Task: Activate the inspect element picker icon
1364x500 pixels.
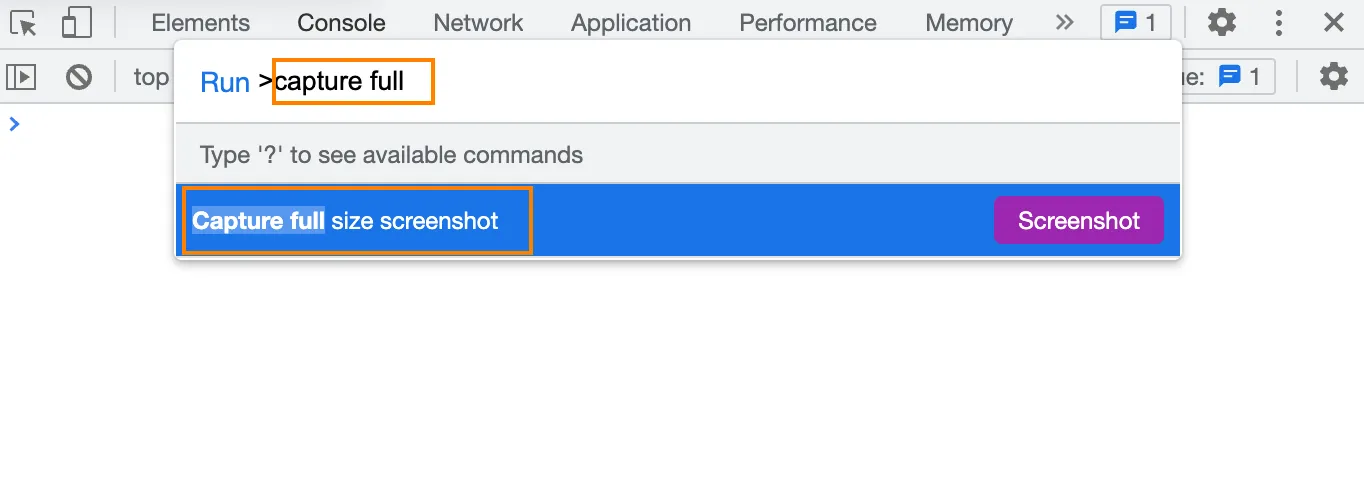Action: (x=24, y=22)
